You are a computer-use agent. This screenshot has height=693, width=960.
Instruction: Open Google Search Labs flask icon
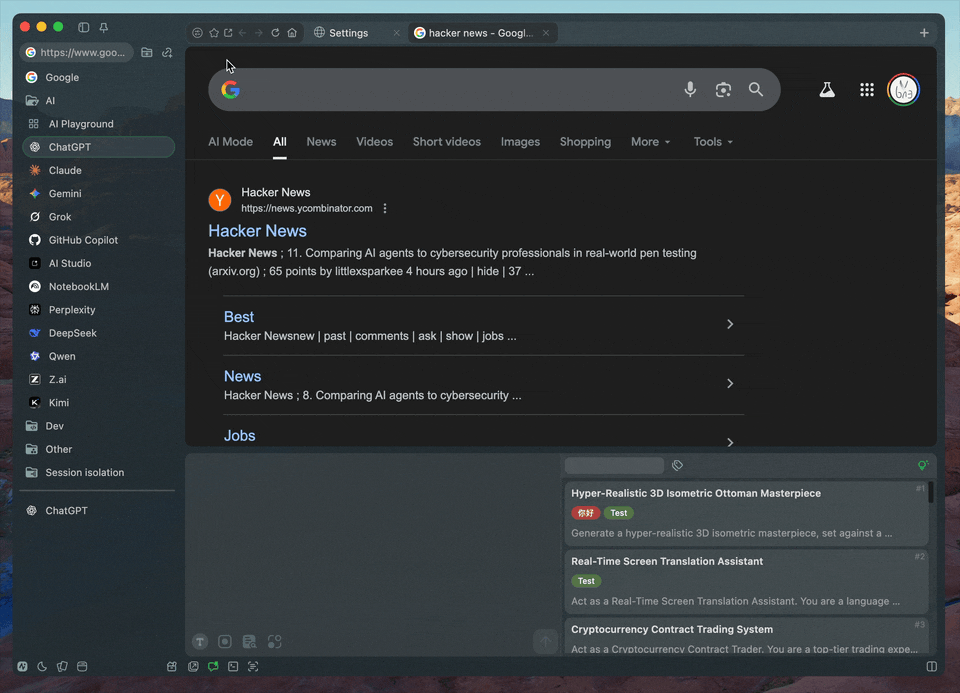[827, 90]
